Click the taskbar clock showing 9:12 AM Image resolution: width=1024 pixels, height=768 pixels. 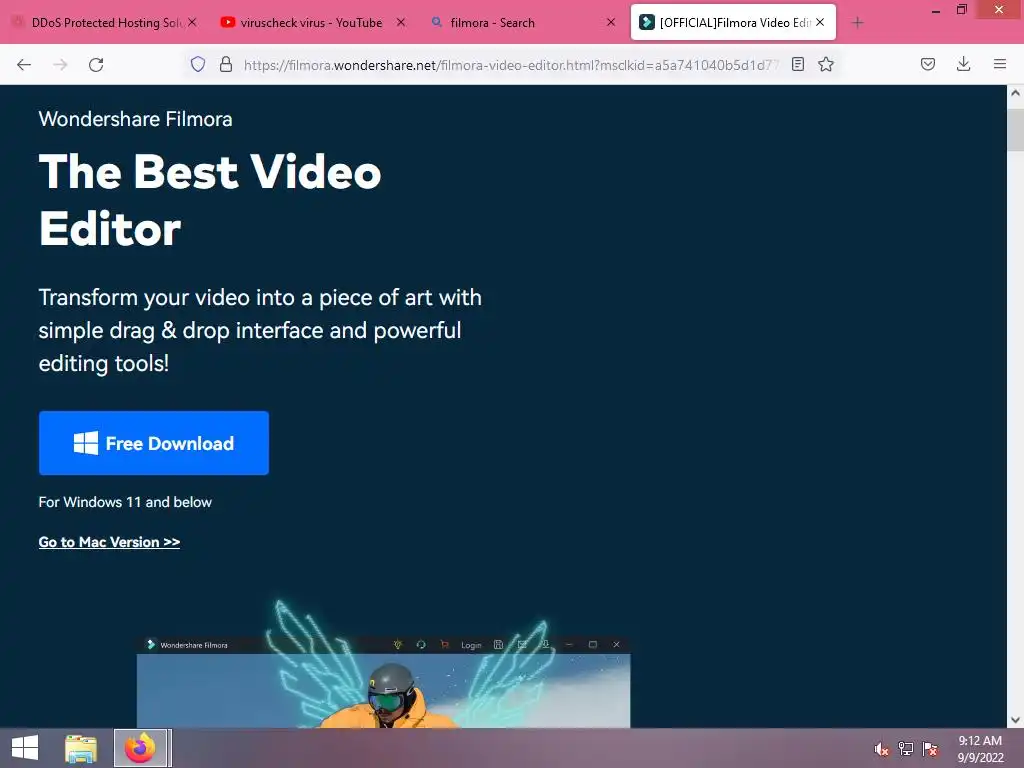(980, 749)
